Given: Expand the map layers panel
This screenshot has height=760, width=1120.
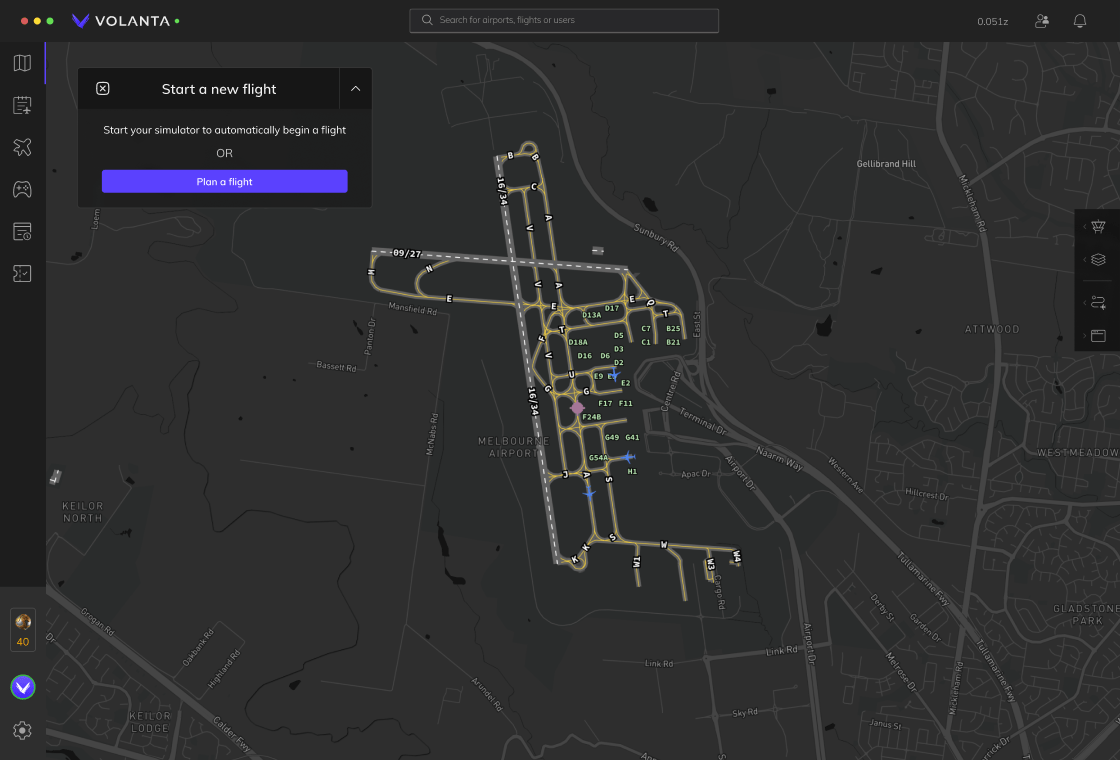Looking at the screenshot, I should tap(1098, 260).
